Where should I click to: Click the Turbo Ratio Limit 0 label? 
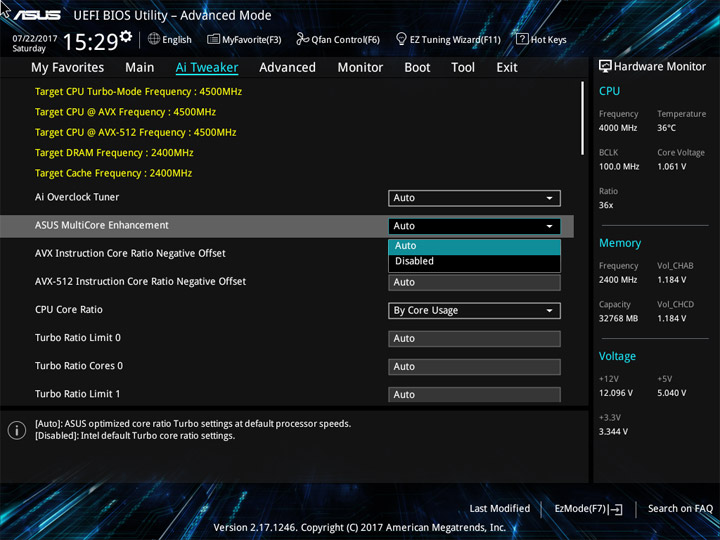(x=78, y=338)
